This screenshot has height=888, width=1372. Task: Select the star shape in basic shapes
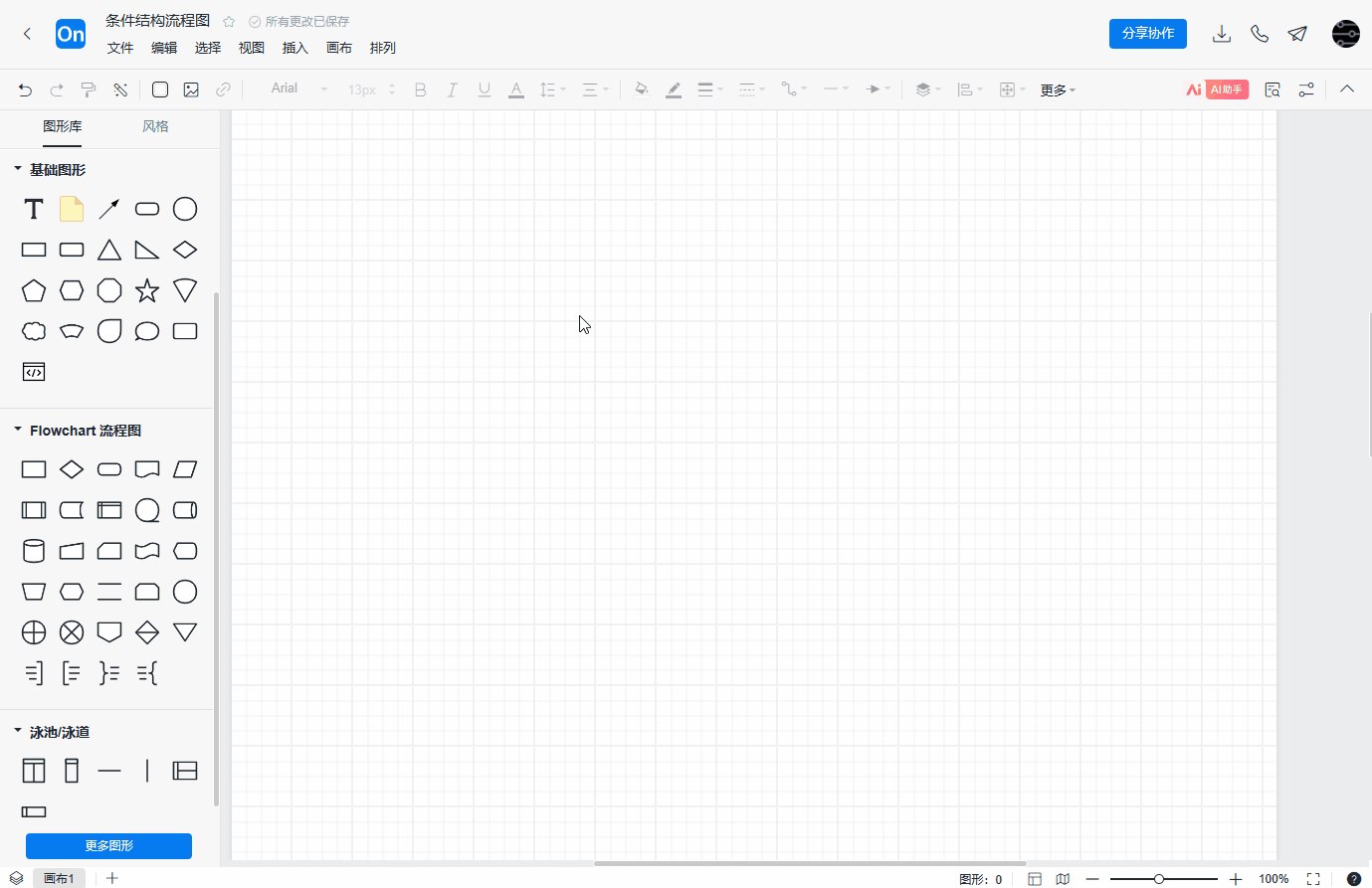point(147,290)
